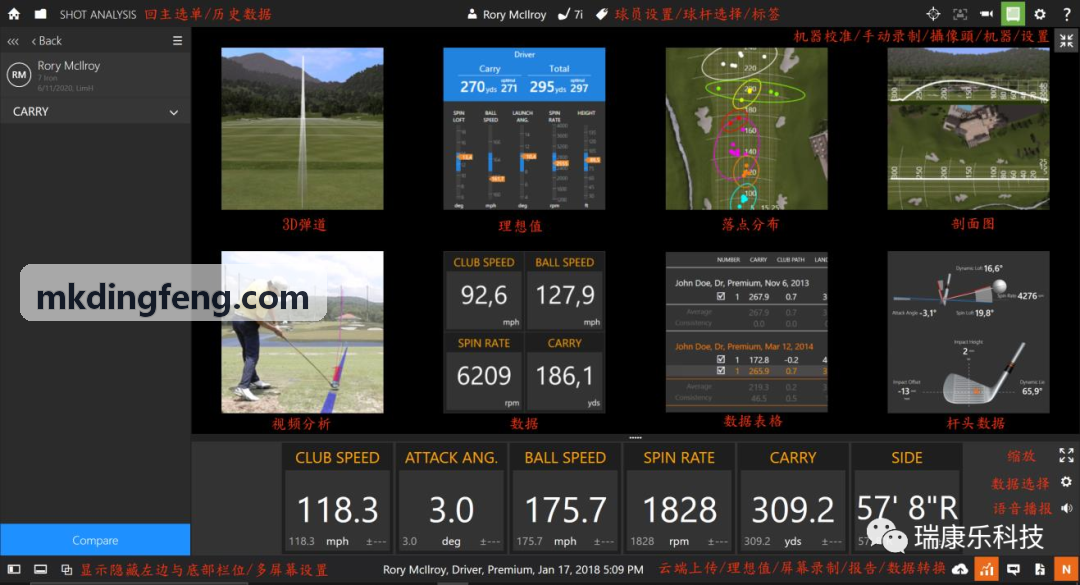Screen dimensions: 1080x585
Task: Collapse the tile view with the shrink icon
Action: pos(1066,41)
